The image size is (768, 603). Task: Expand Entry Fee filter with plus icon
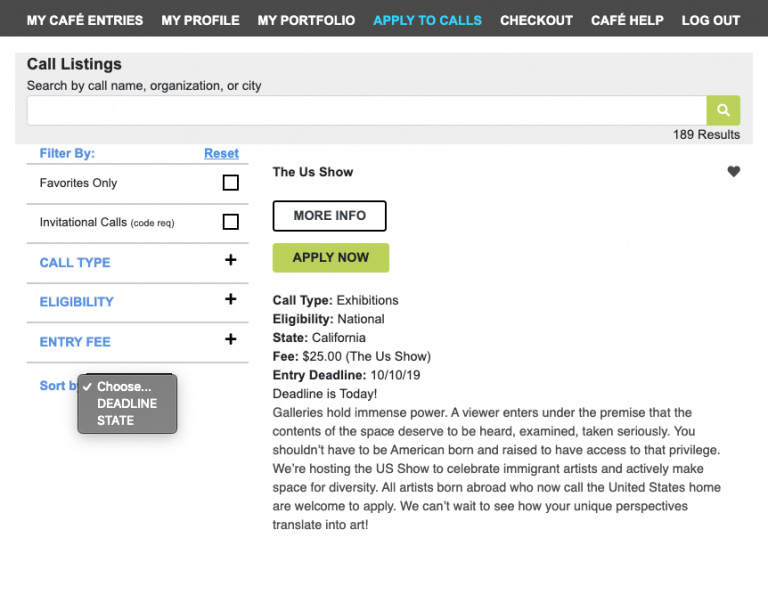(x=230, y=339)
